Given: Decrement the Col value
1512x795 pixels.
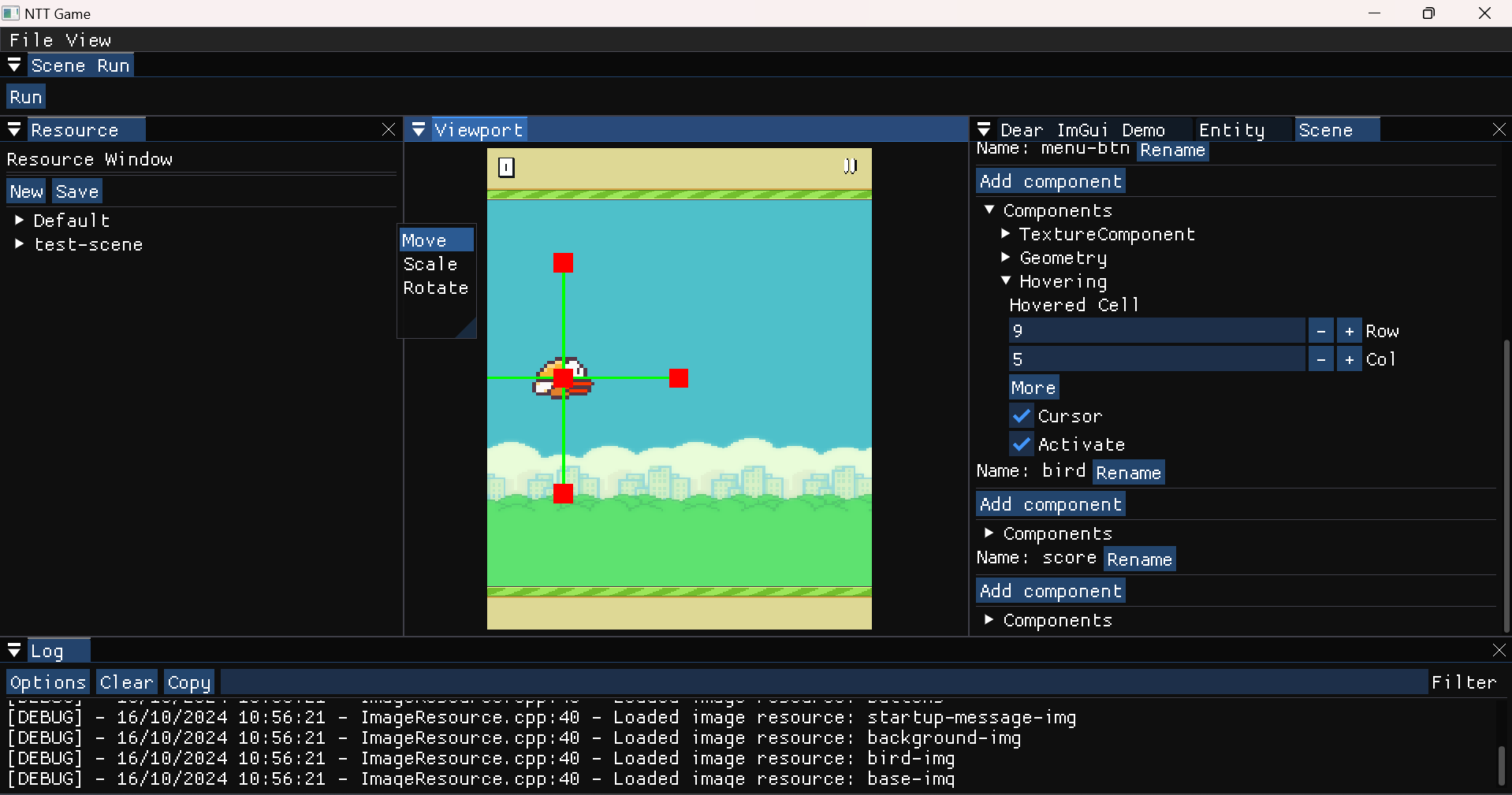Looking at the screenshot, I should point(1321,359).
